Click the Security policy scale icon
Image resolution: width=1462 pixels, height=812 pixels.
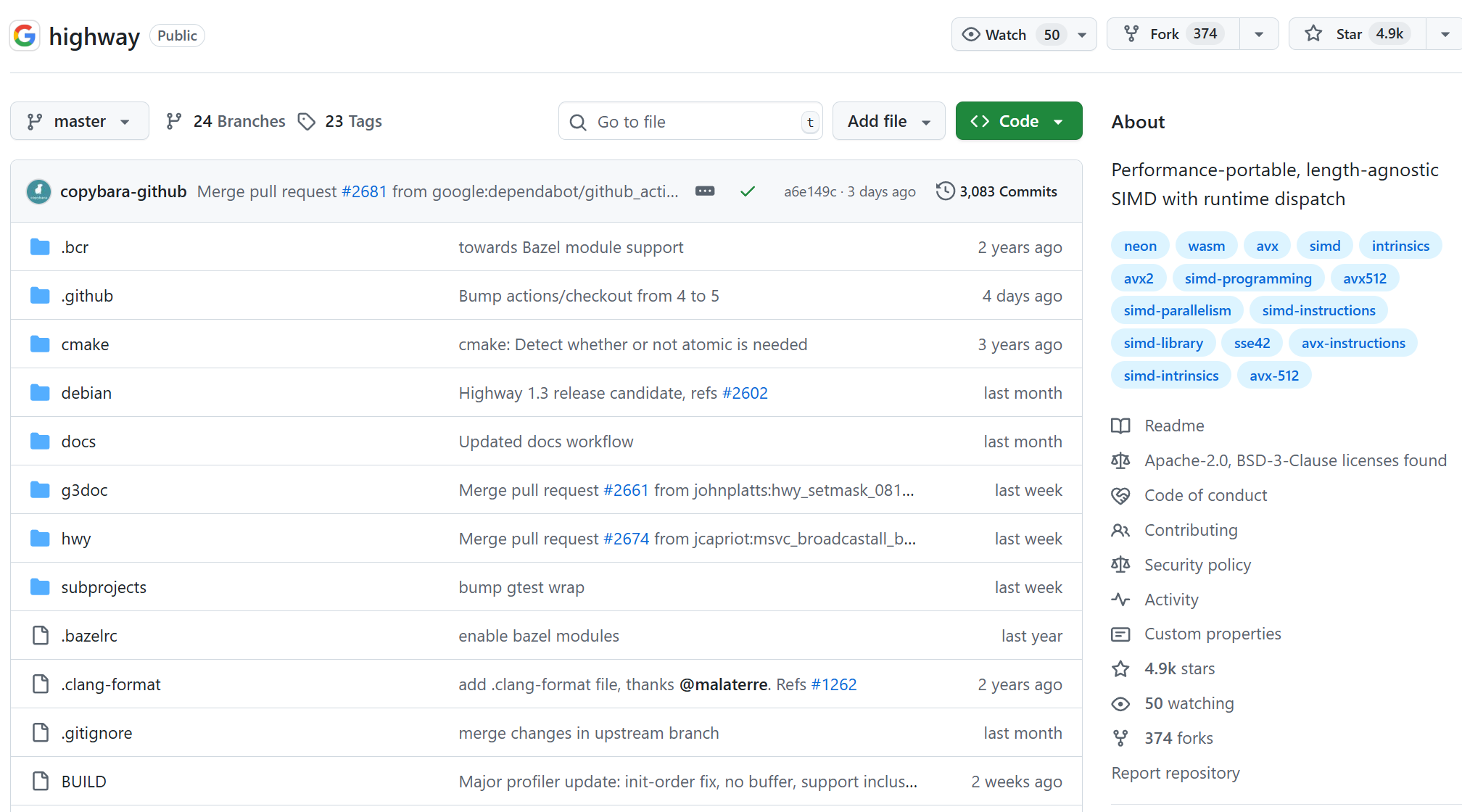tap(1120, 565)
